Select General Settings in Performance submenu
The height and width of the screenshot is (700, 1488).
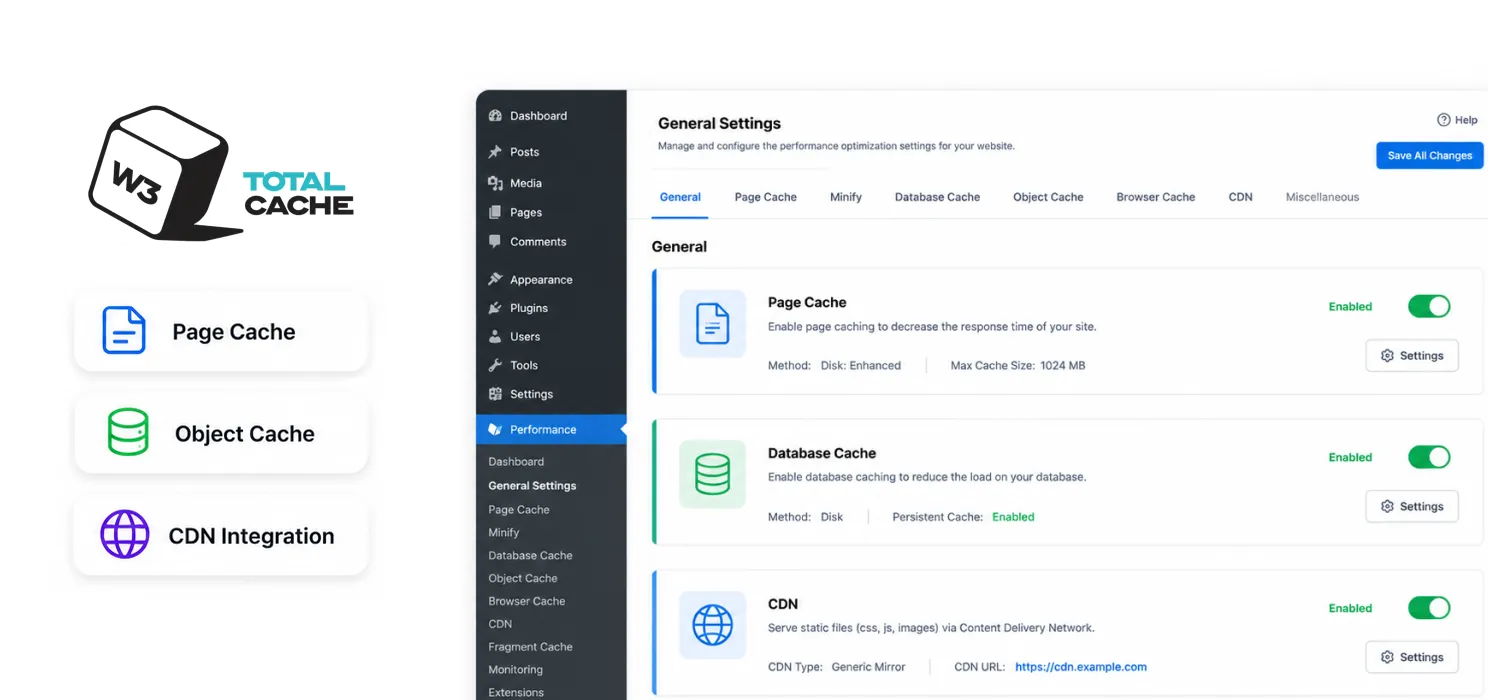[x=532, y=486]
